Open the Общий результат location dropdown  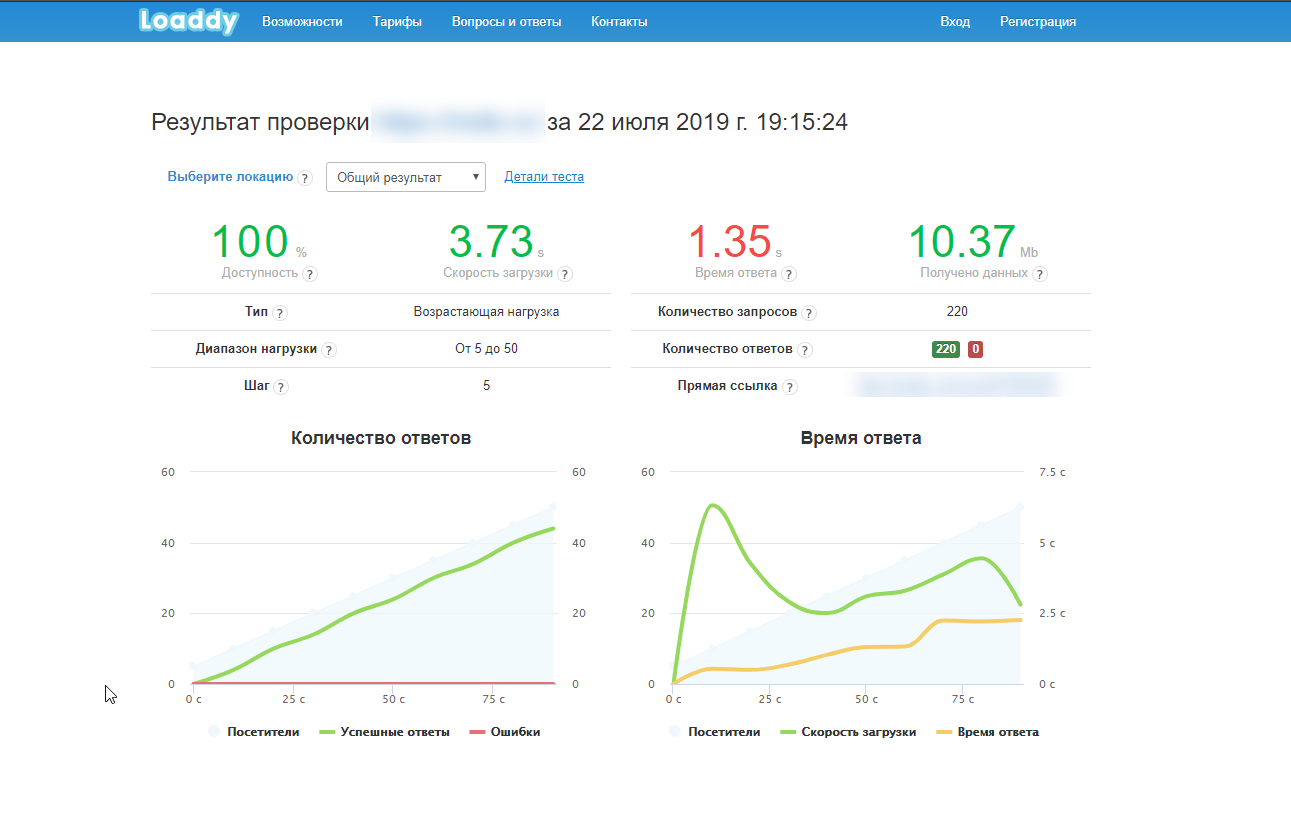[x=406, y=177]
